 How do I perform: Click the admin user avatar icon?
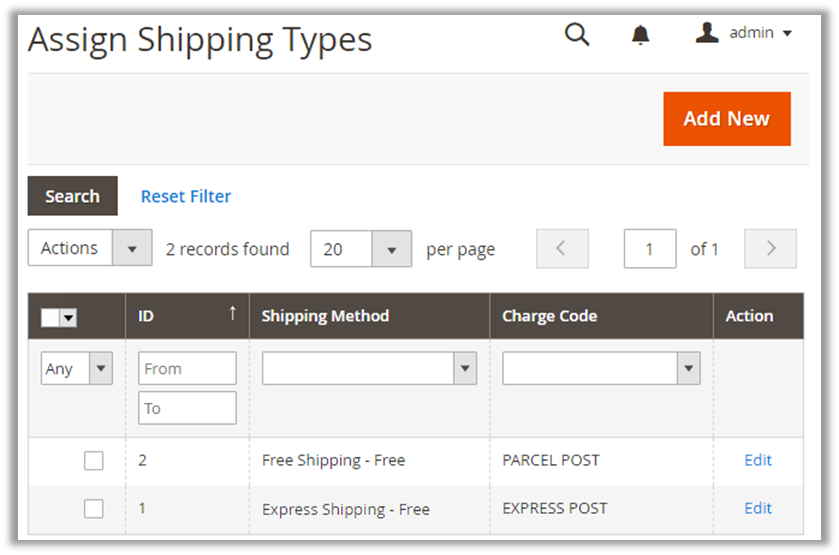[x=707, y=33]
